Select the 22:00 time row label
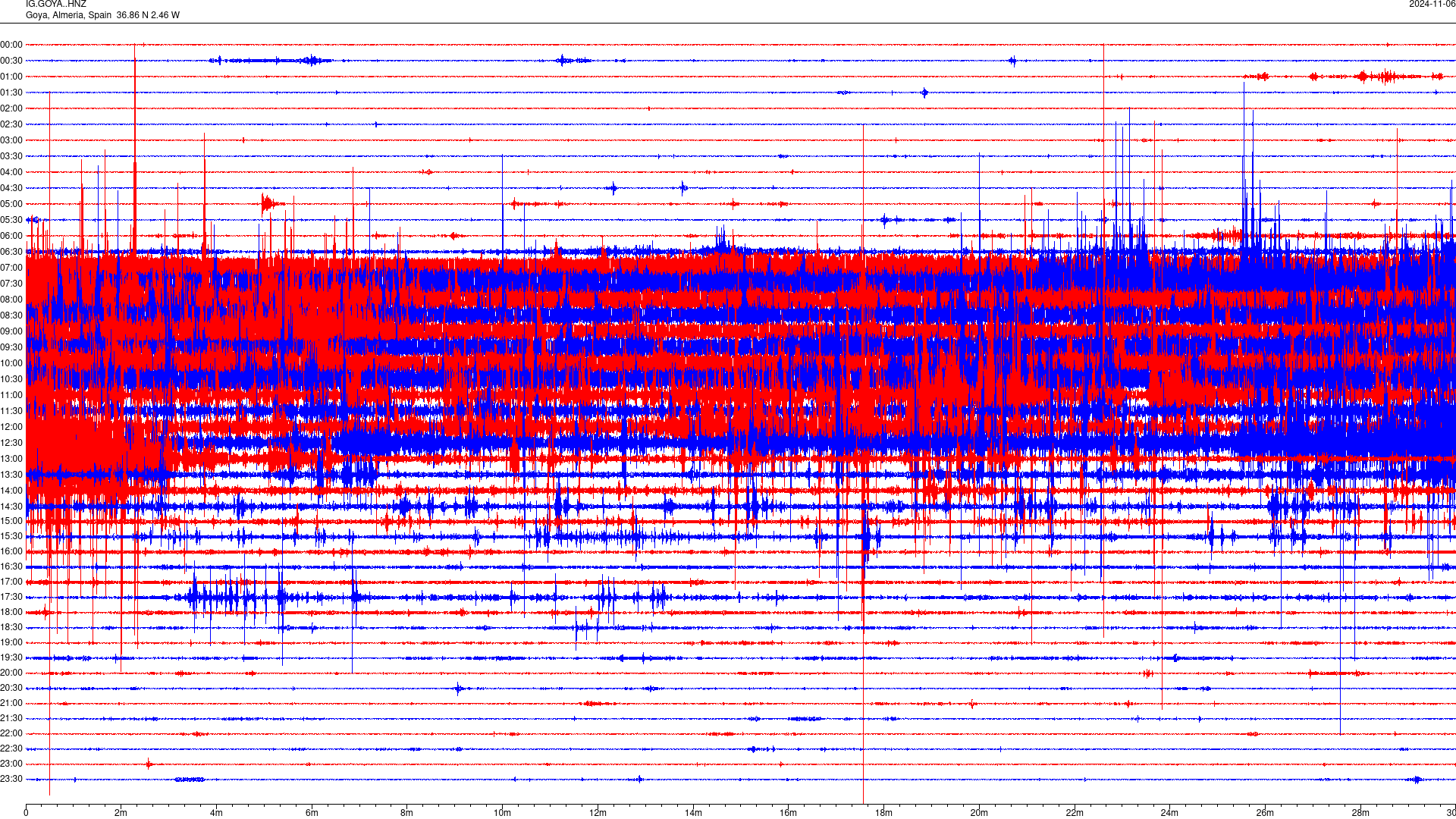The width and height of the screenshot is (1456, 819). [x=11, y=733]
